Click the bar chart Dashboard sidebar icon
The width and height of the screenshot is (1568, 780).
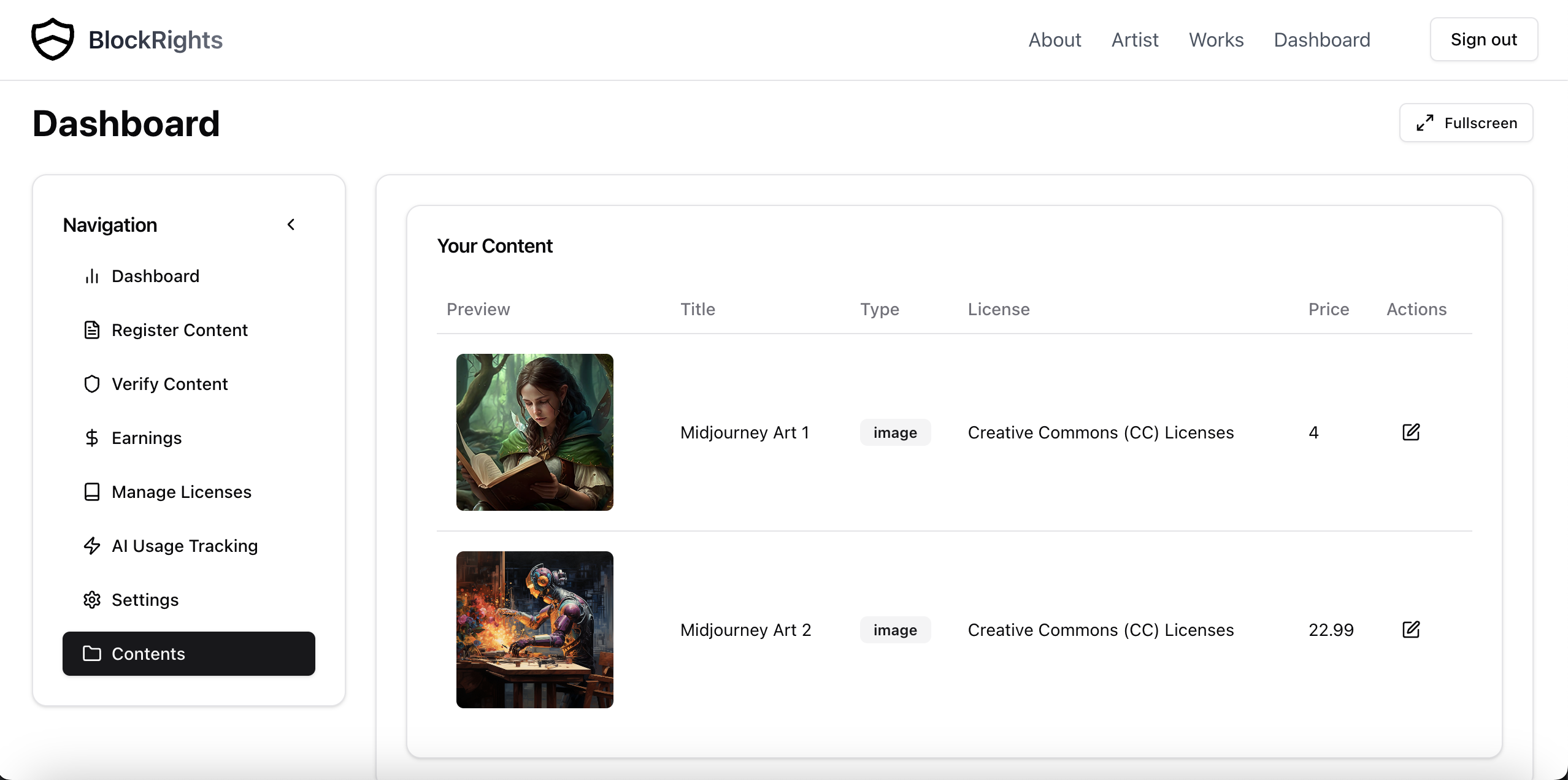[92, 276]
